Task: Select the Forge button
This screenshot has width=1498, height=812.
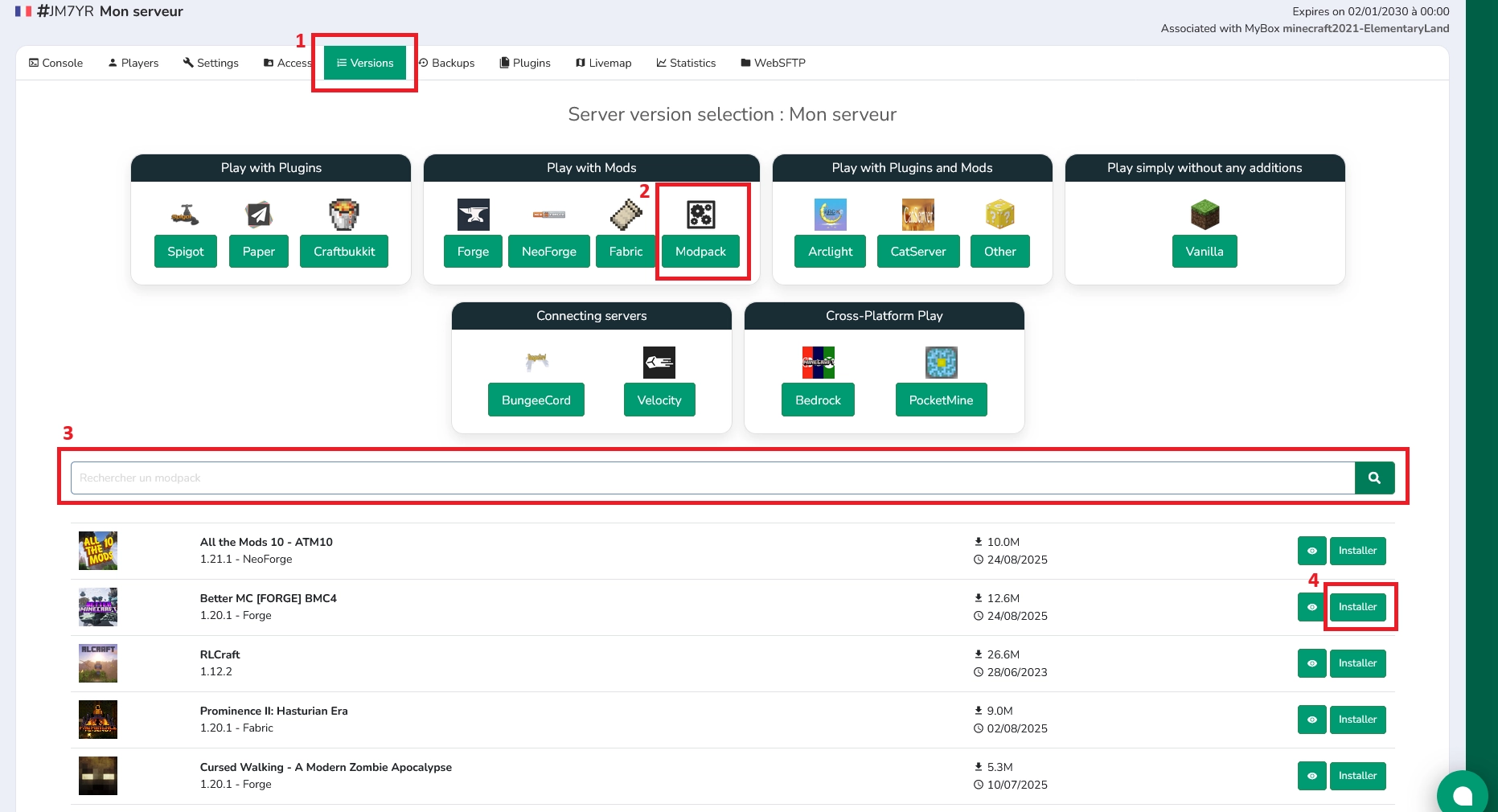Action: click(x=474, y=252)
